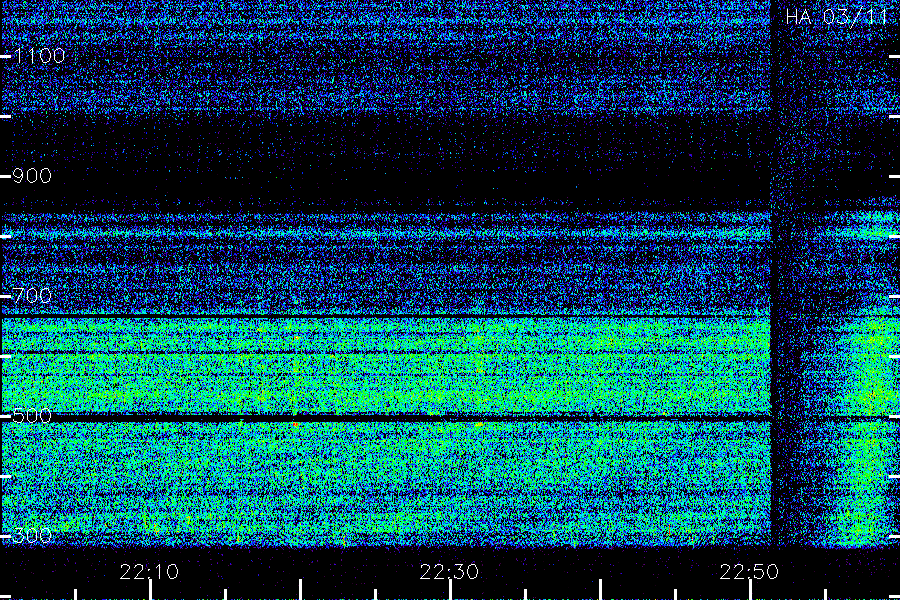900x600 pixels.
Task: Click the 700 frequency axis label
Action: [32, 296]
